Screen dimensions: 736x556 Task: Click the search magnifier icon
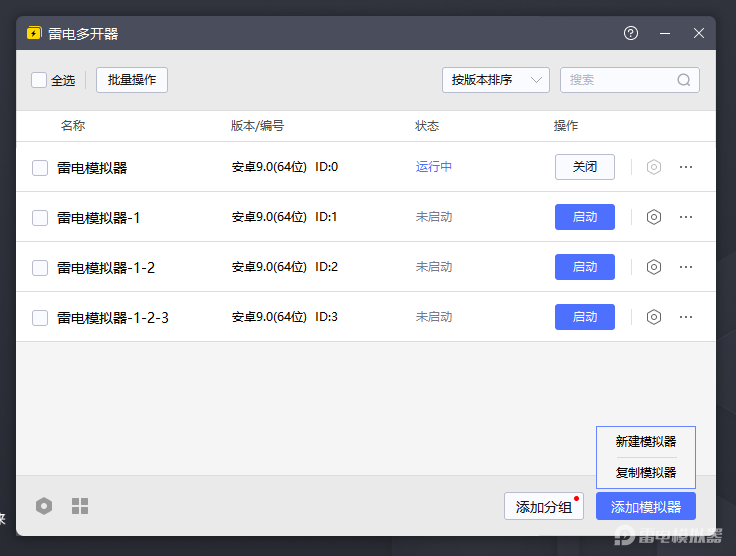click(684, 80)
